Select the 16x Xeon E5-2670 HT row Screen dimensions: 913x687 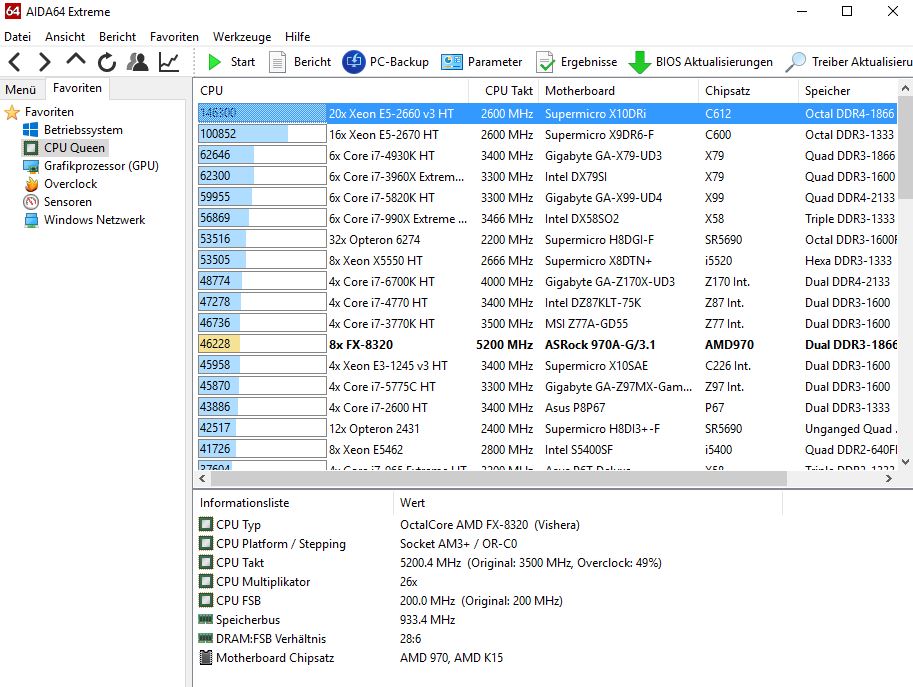pos(547,134)
